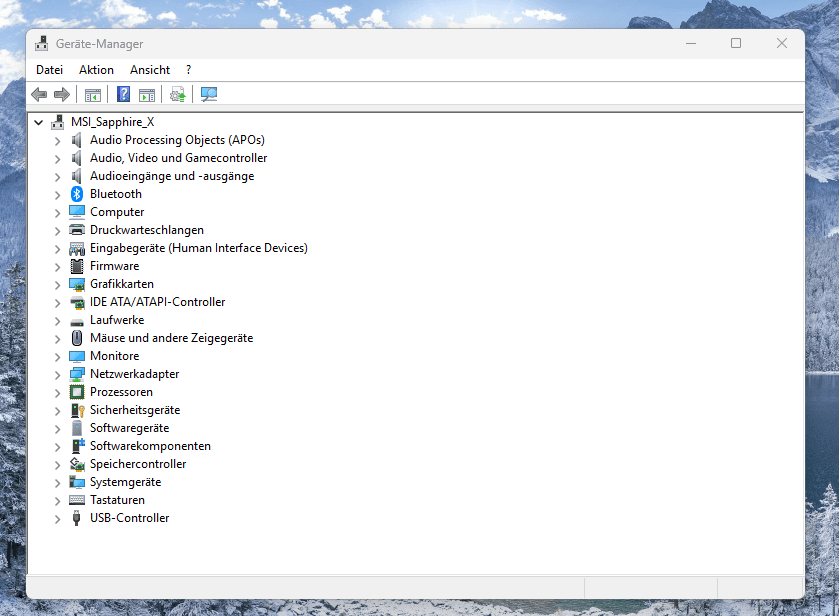Click the Tastaturen keyboard icon
Image resolution: width=839 pixels, height=616 pixels.
(x=77, y=500)
